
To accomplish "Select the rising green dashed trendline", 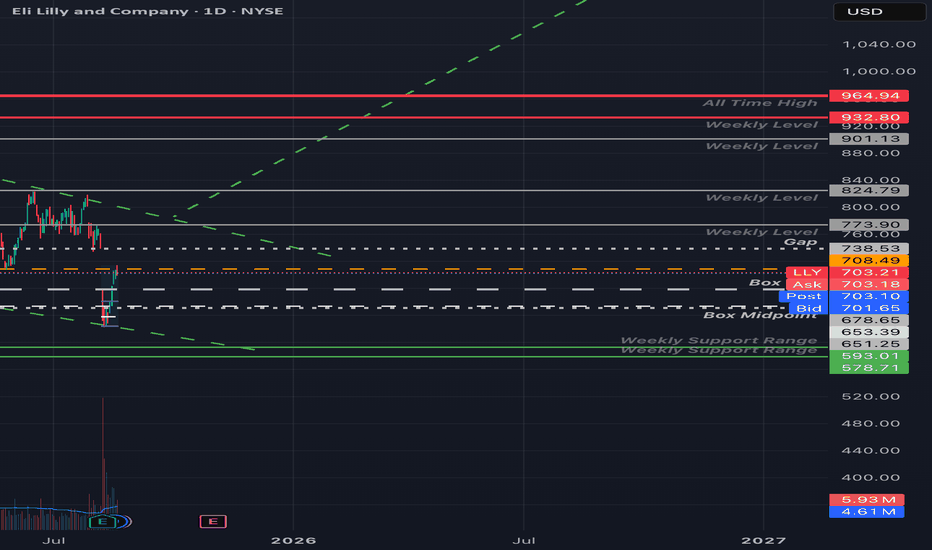I will pos(380,107).
